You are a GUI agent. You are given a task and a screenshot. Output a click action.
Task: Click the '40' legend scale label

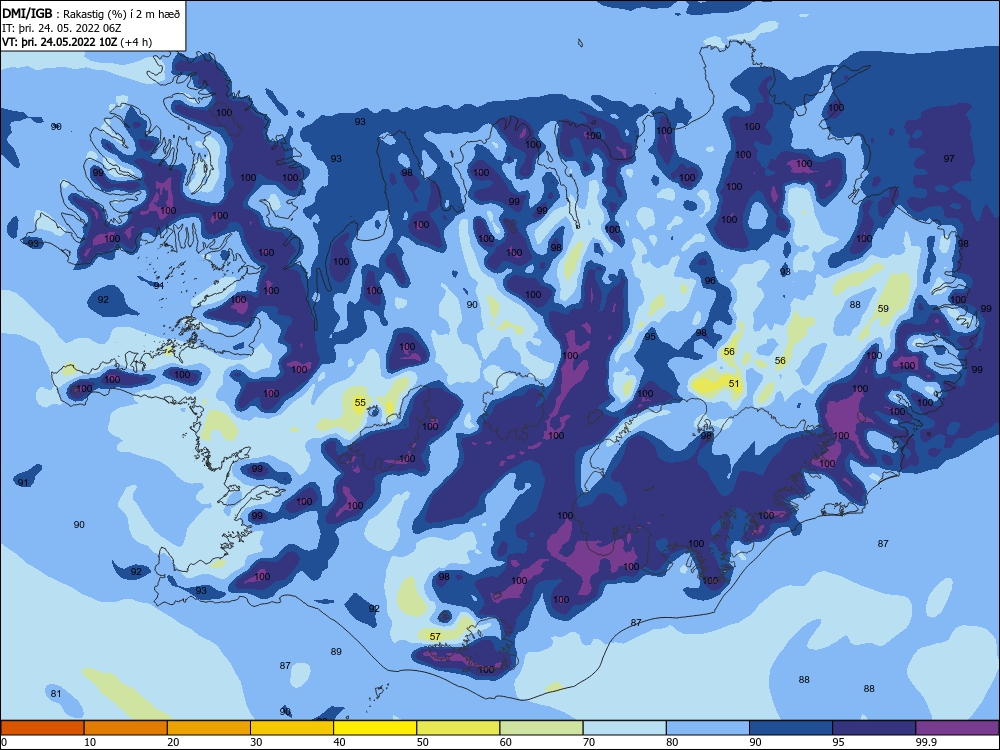coord(339,742)
